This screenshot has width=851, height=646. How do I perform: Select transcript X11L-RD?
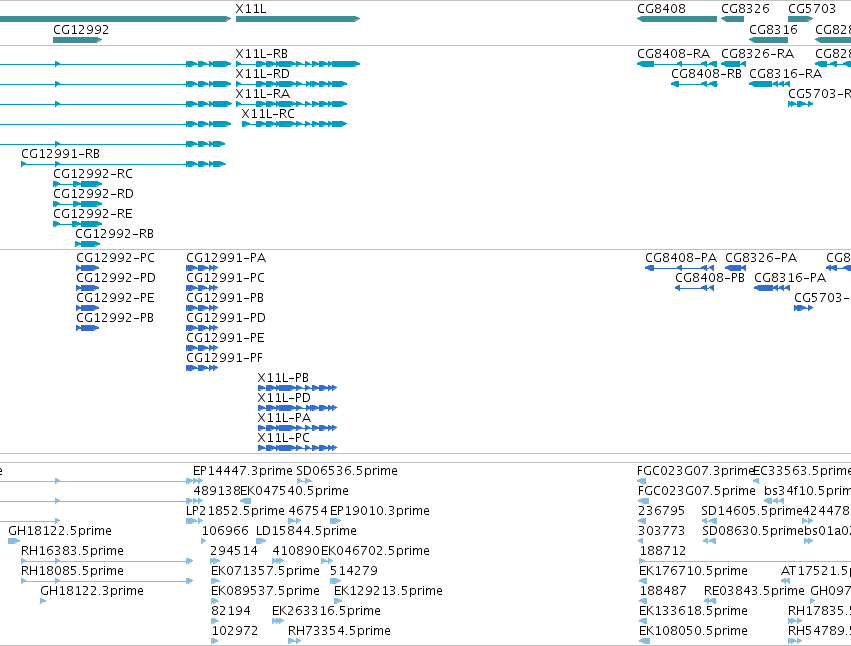[x=291, y=84]
